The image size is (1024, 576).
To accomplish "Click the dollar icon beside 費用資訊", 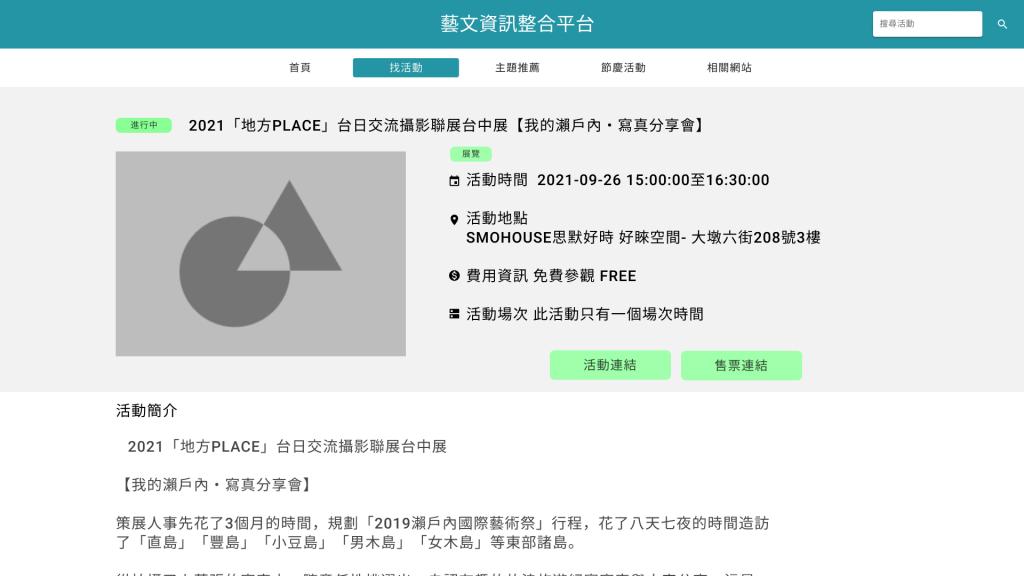I will tap(454, 276).
